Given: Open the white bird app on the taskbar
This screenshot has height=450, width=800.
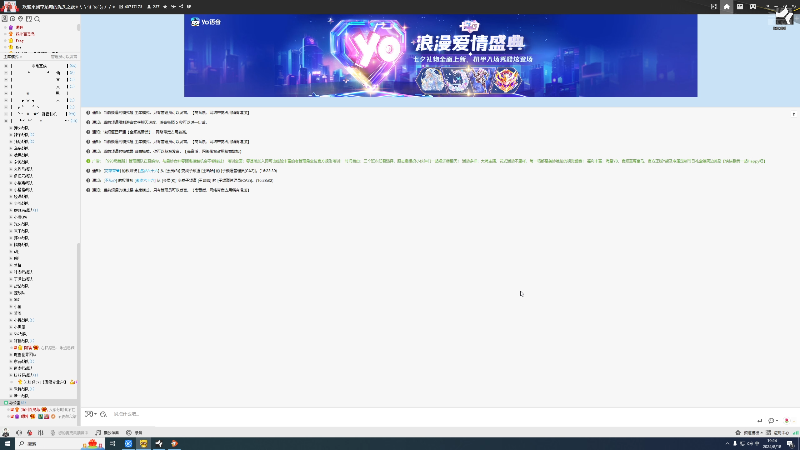Looking at the screenshot, I should 159,444.
